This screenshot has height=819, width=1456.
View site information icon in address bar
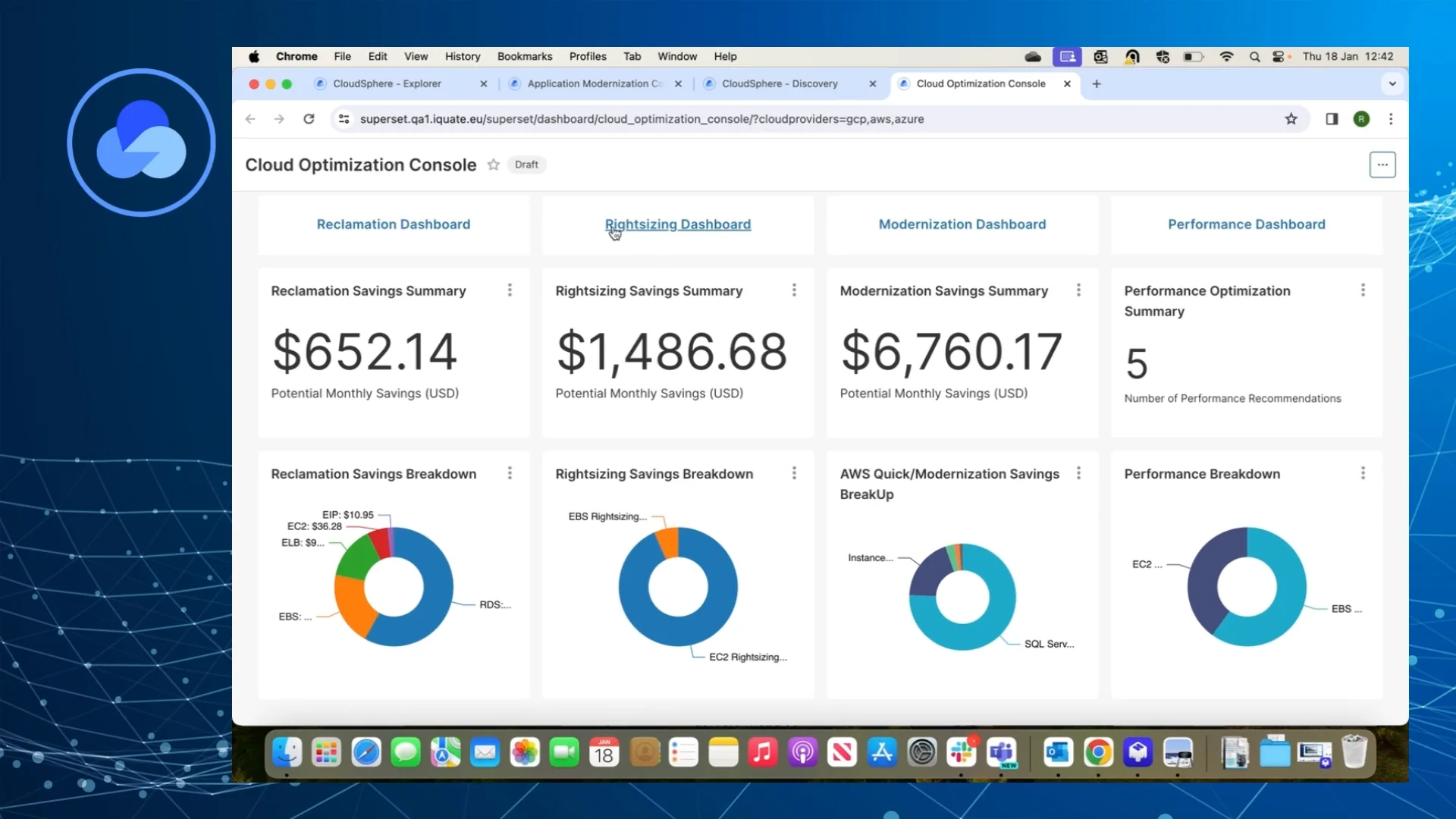344,119
